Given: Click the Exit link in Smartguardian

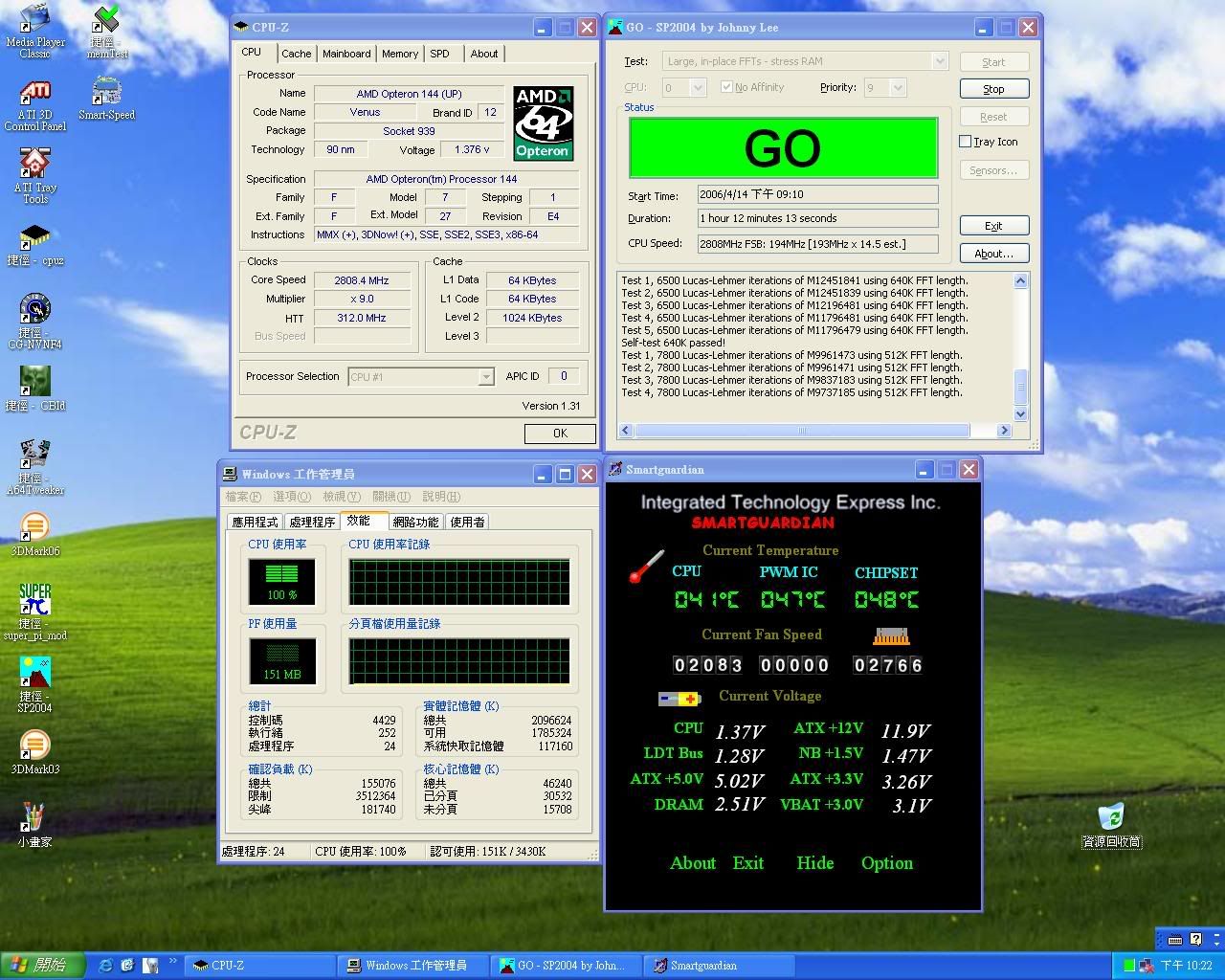Looking at the screenshot, I should click(748, 863).
